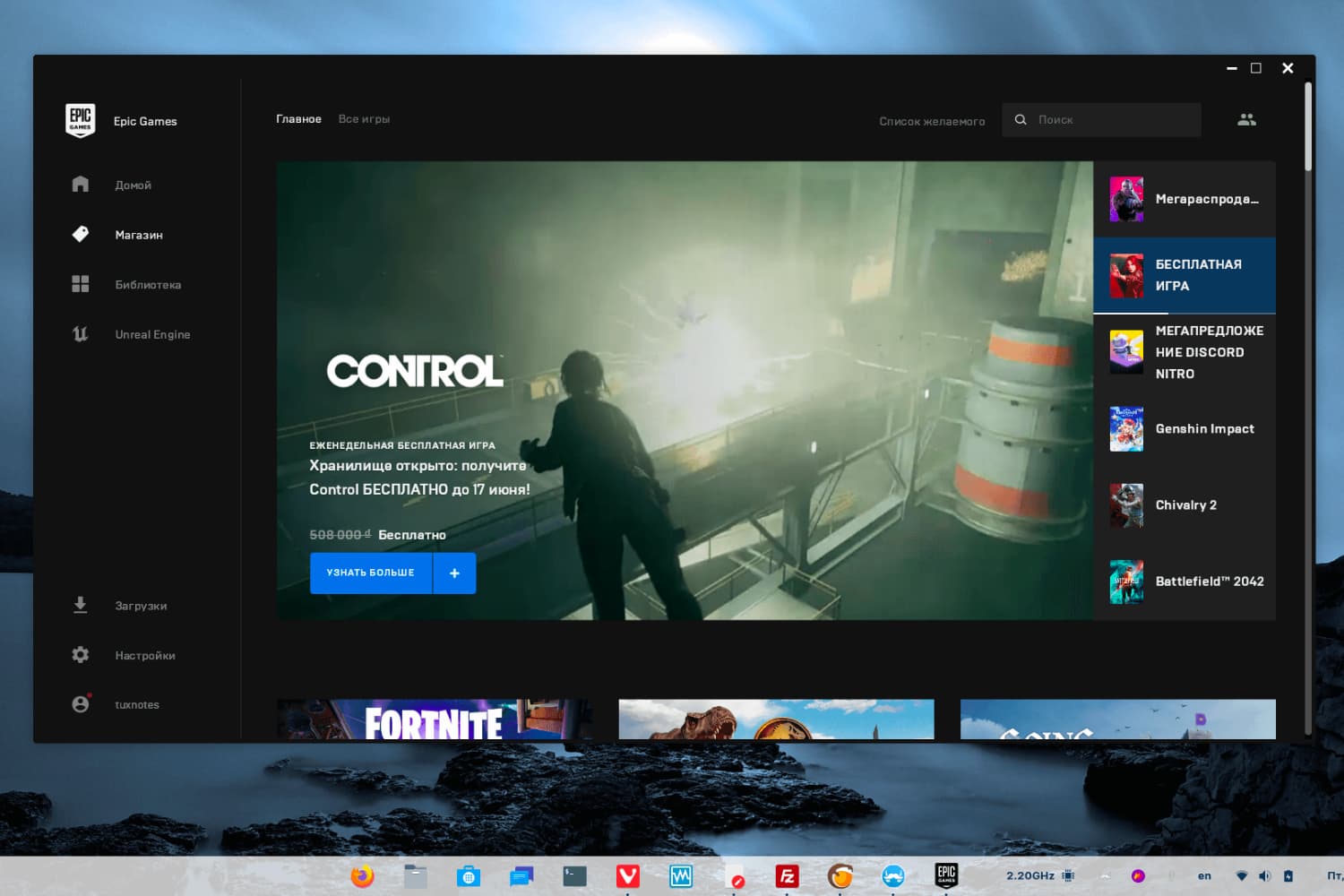1344x896 pixels.
Task: Open the Fortnite banner card
Action: pyautogui.click(x=435, y=719)
